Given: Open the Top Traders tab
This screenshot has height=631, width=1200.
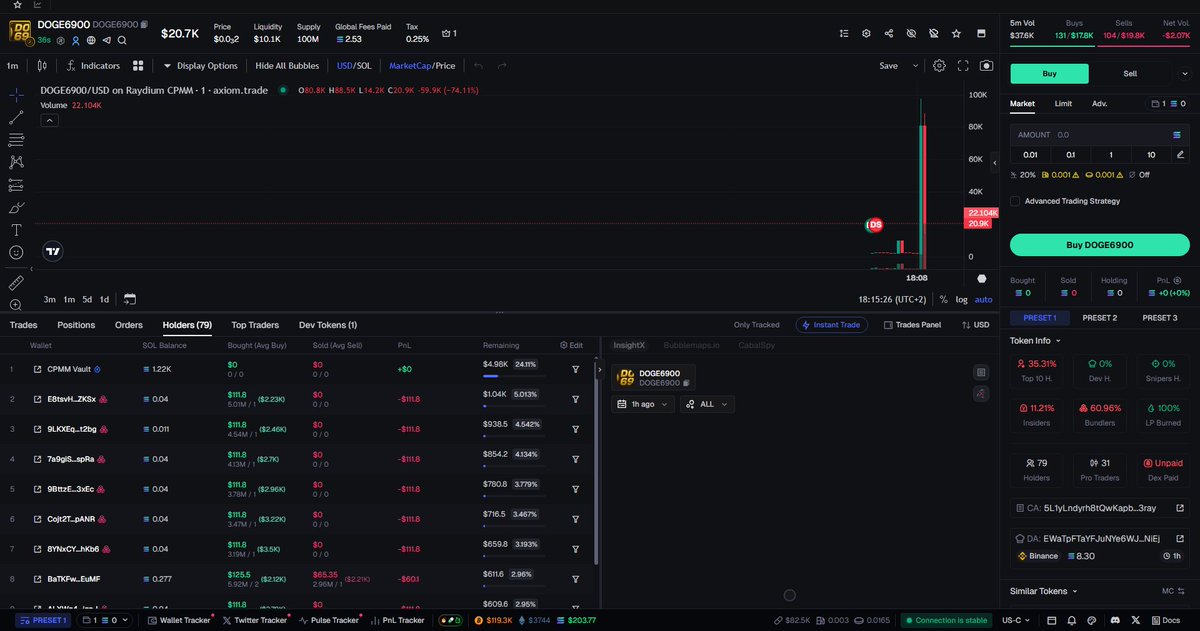Looking at the screenshot, I should click(x=255, y=325).
